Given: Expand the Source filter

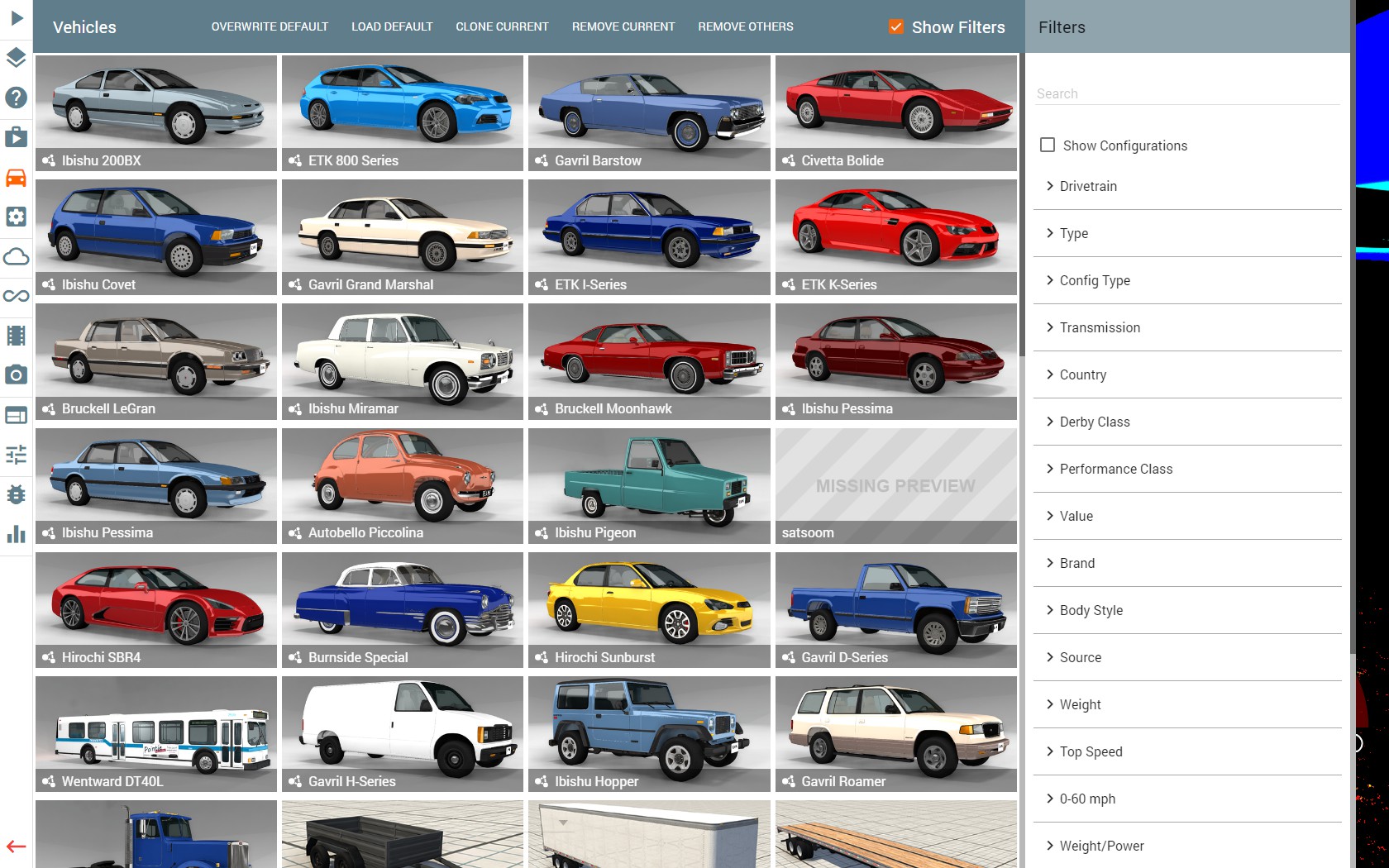Looking at the screenshot, I should coord(1187,657).
